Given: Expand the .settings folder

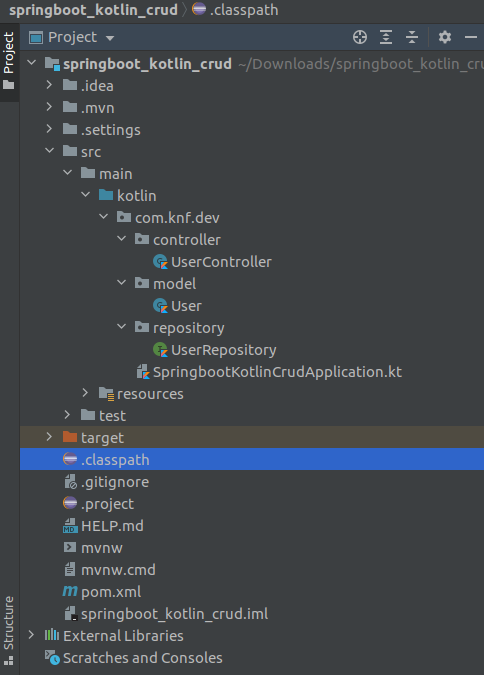Looking at the screenshot, I should coord(49,129).
